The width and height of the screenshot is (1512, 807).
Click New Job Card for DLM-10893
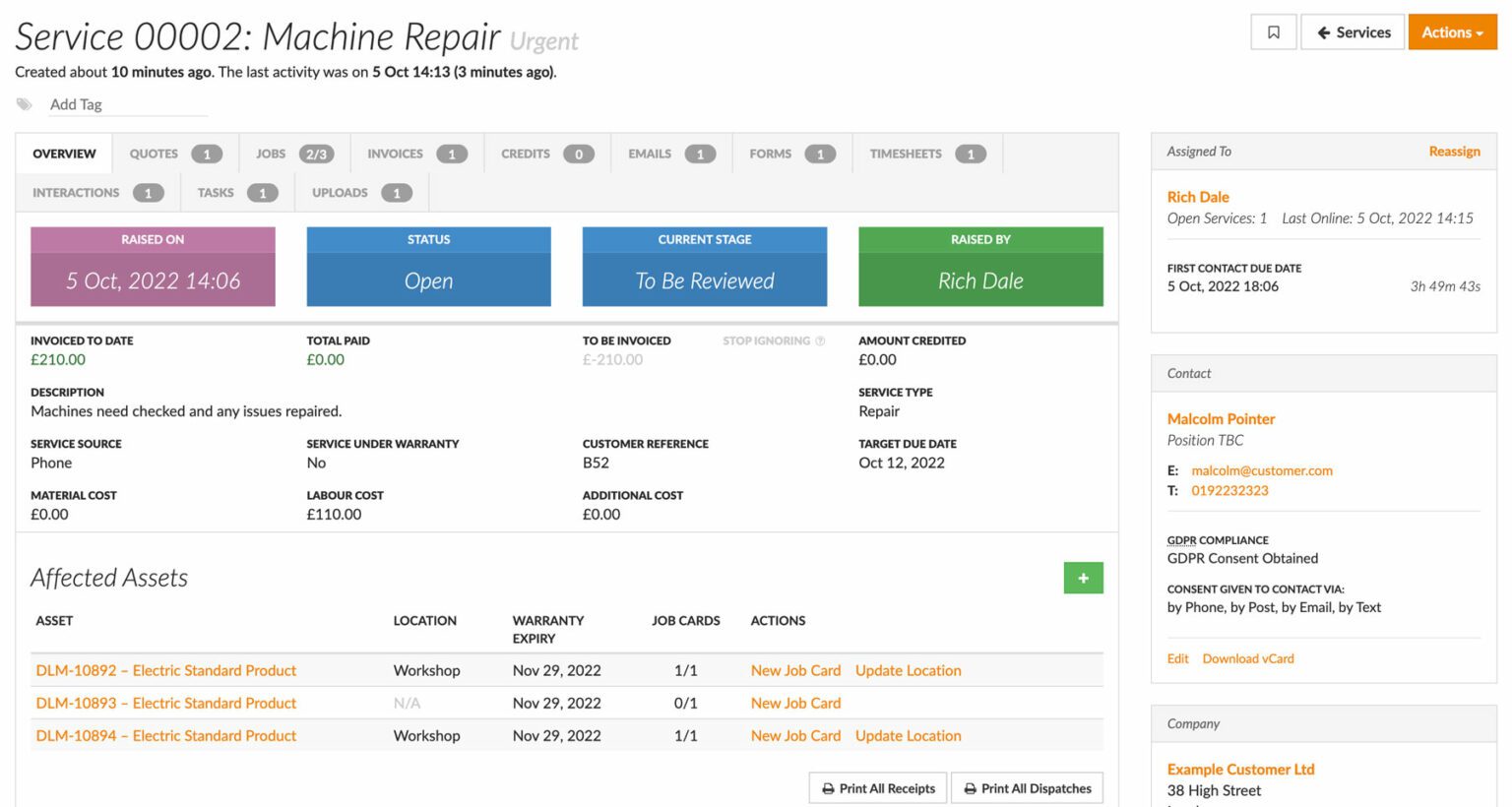795,703
